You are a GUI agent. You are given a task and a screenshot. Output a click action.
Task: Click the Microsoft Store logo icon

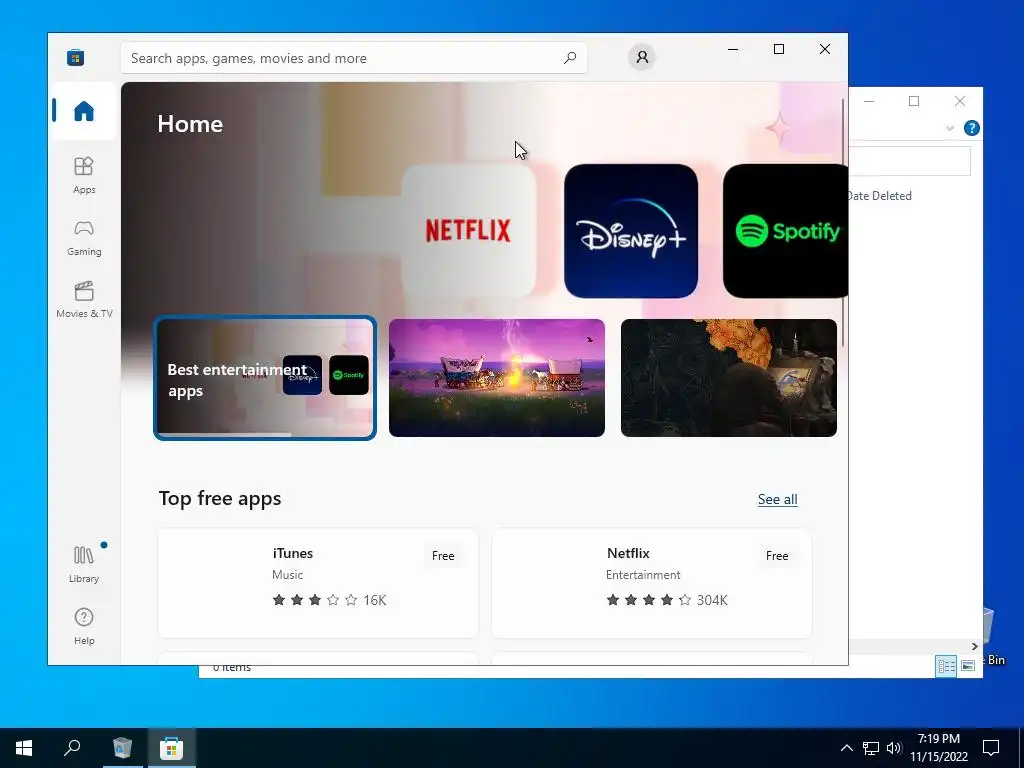75,57
